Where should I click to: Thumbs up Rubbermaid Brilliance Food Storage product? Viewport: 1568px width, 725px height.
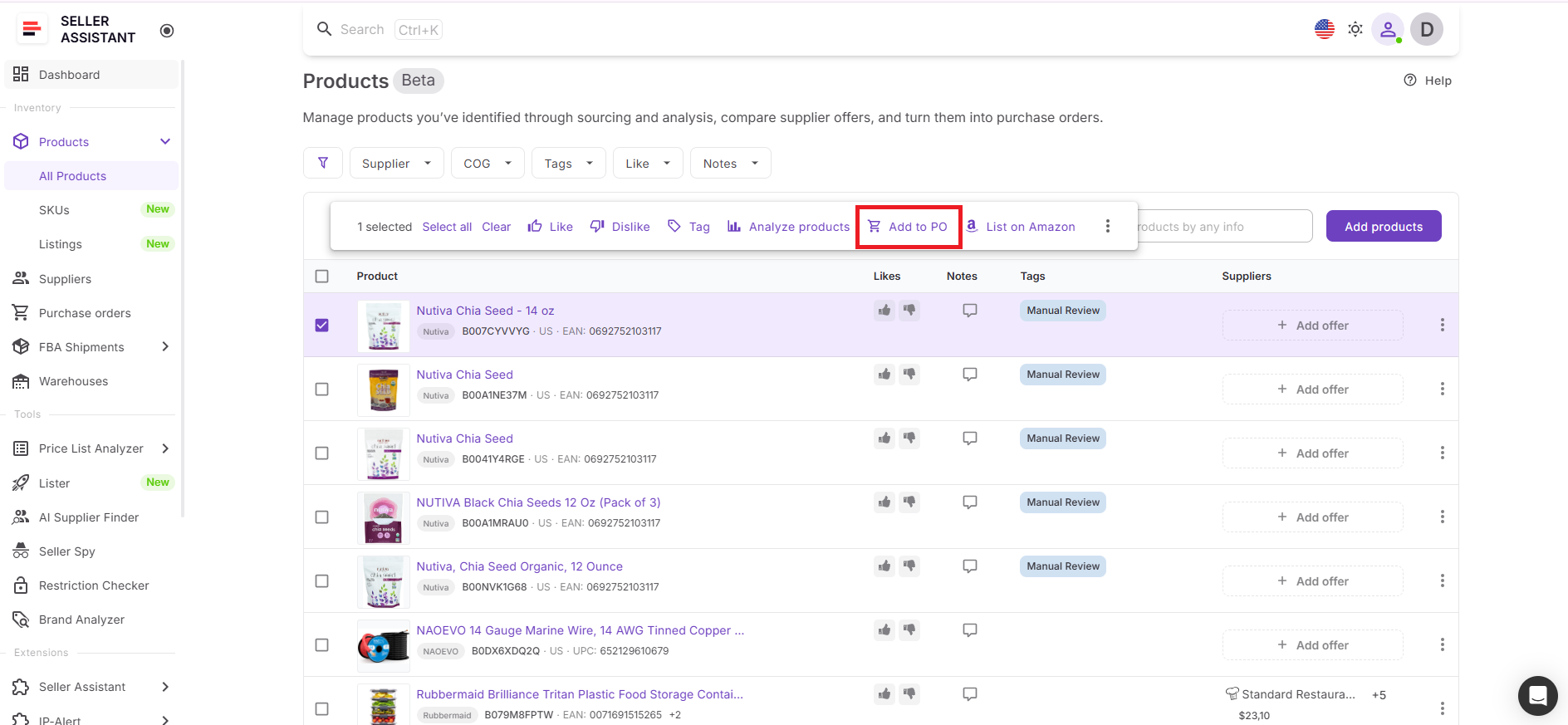coord(884,694)
